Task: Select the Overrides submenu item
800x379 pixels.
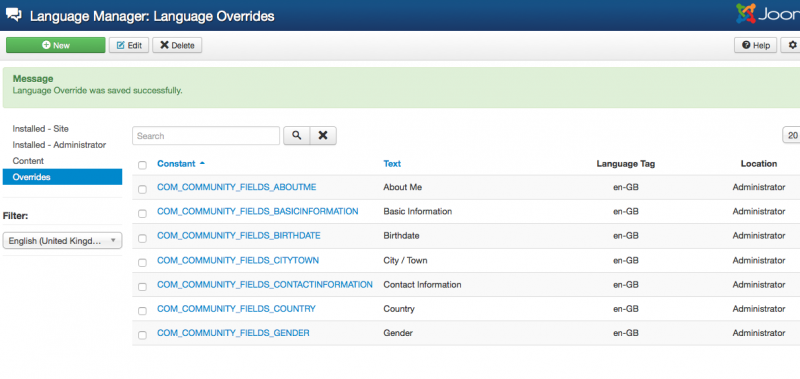Action: click(x=62, y=177)
